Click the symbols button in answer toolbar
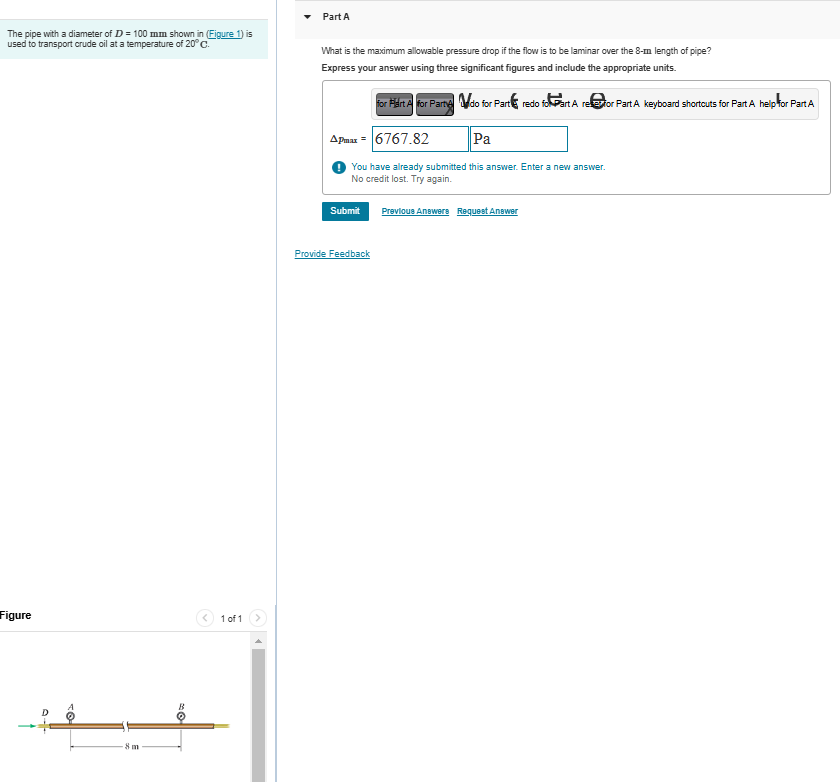The image size is (840, 782). pyautogui.click(x=434, y=104)
